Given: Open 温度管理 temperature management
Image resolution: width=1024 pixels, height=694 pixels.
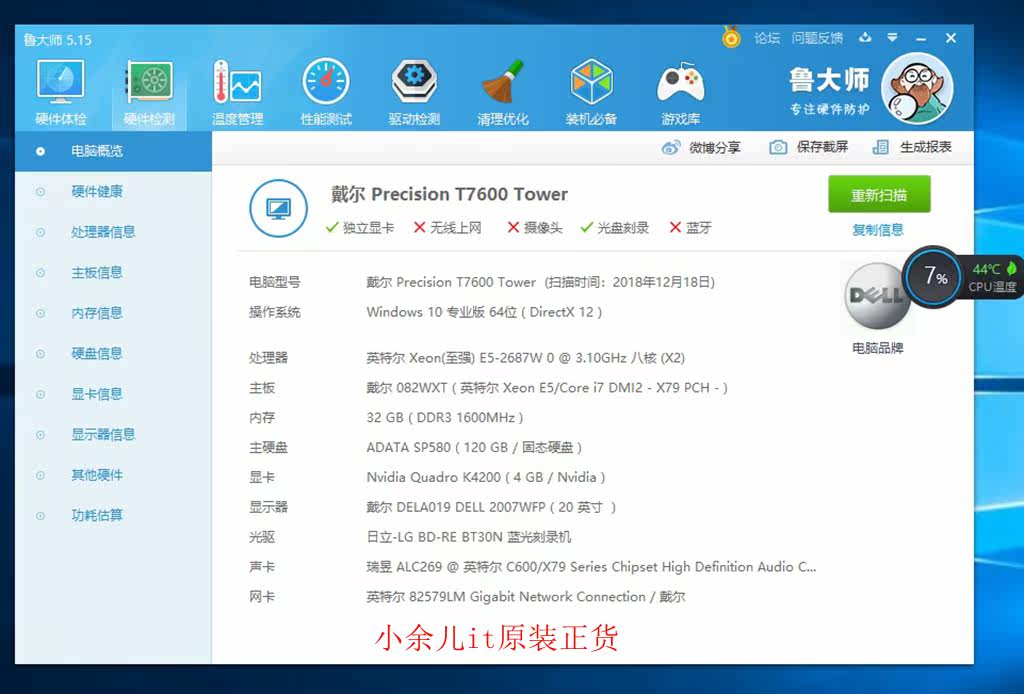Looking at the screenshot, I should tap(238, 91).
